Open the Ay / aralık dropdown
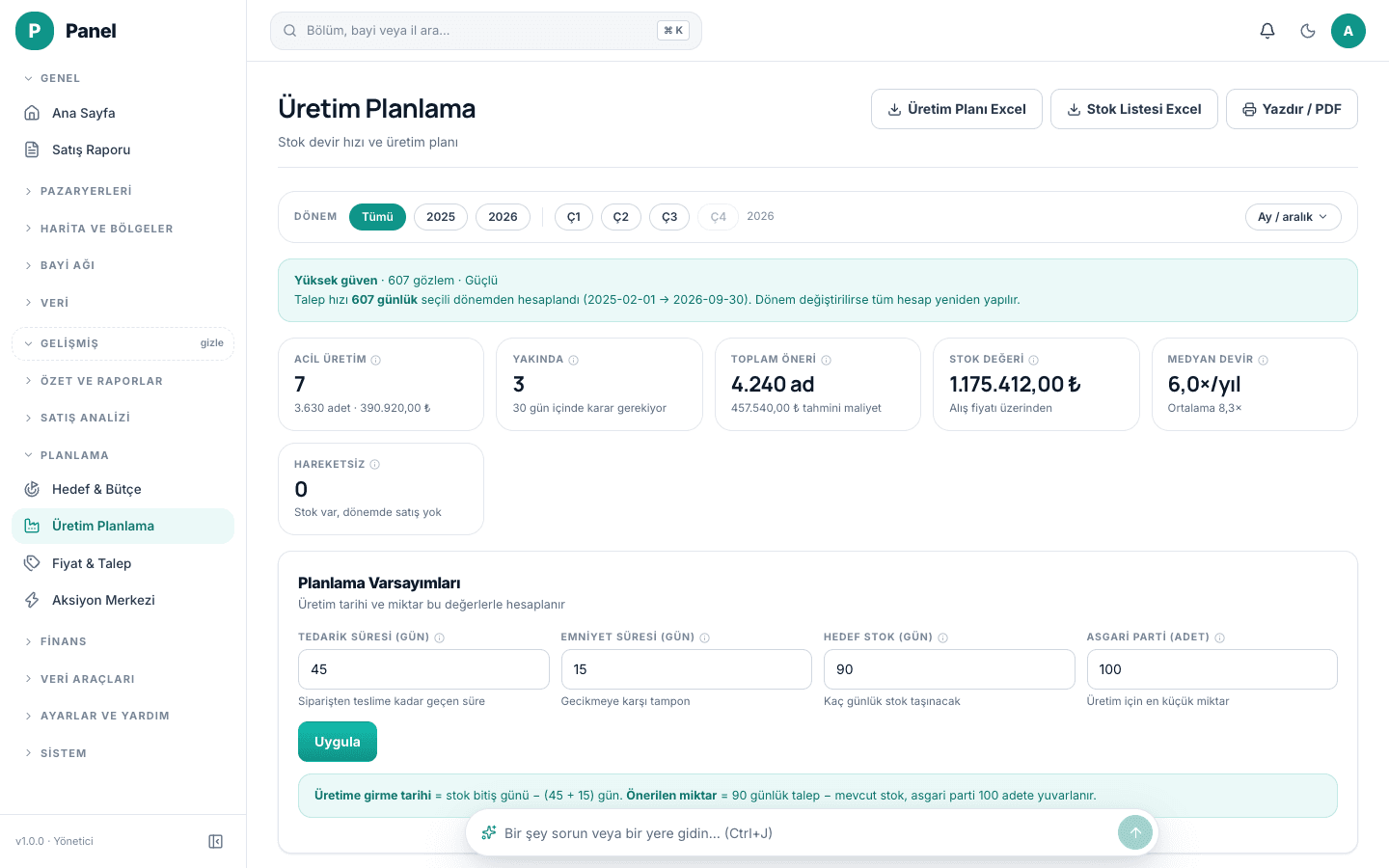 point(1293,217)
